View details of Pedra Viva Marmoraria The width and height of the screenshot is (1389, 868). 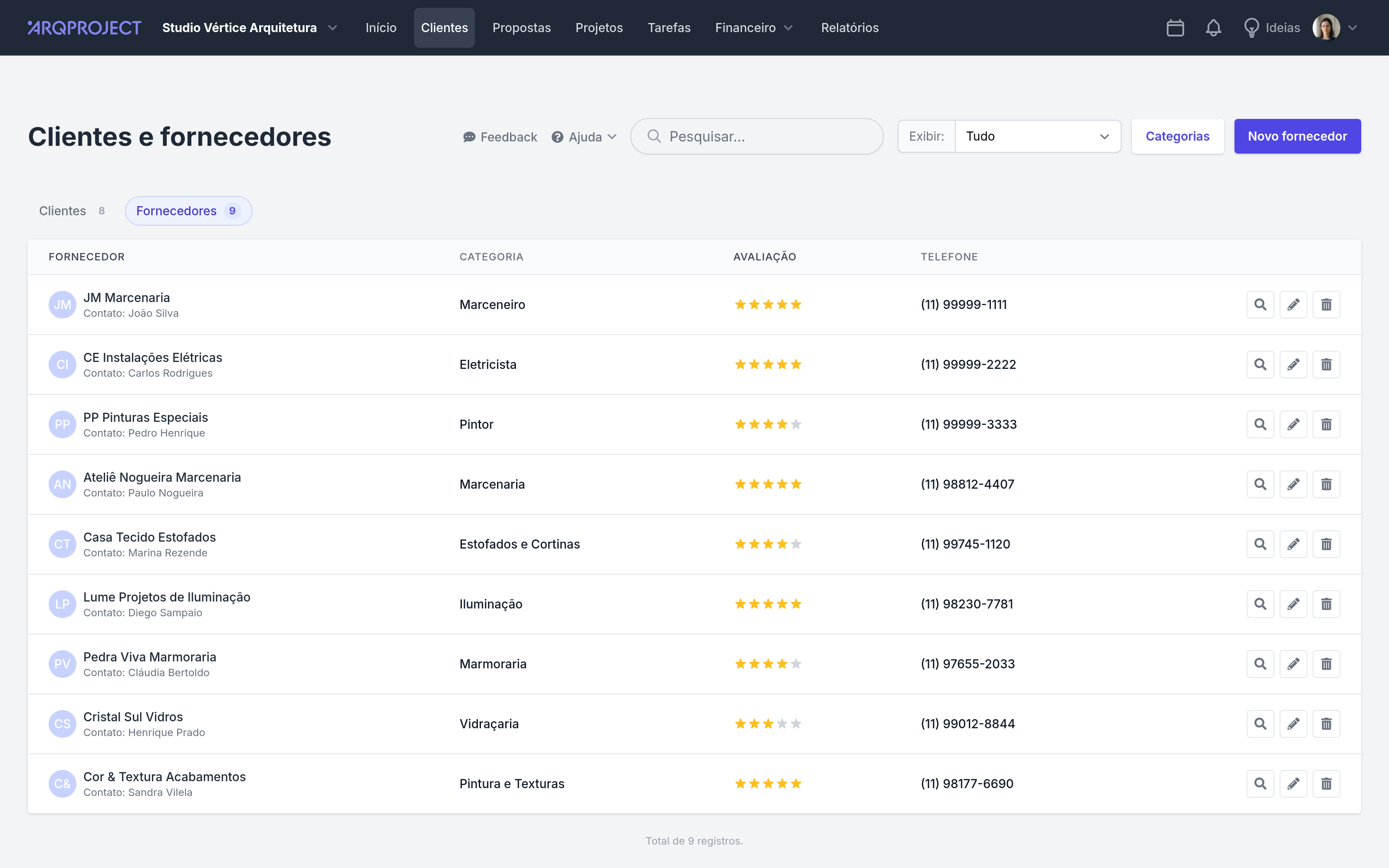1260,664
